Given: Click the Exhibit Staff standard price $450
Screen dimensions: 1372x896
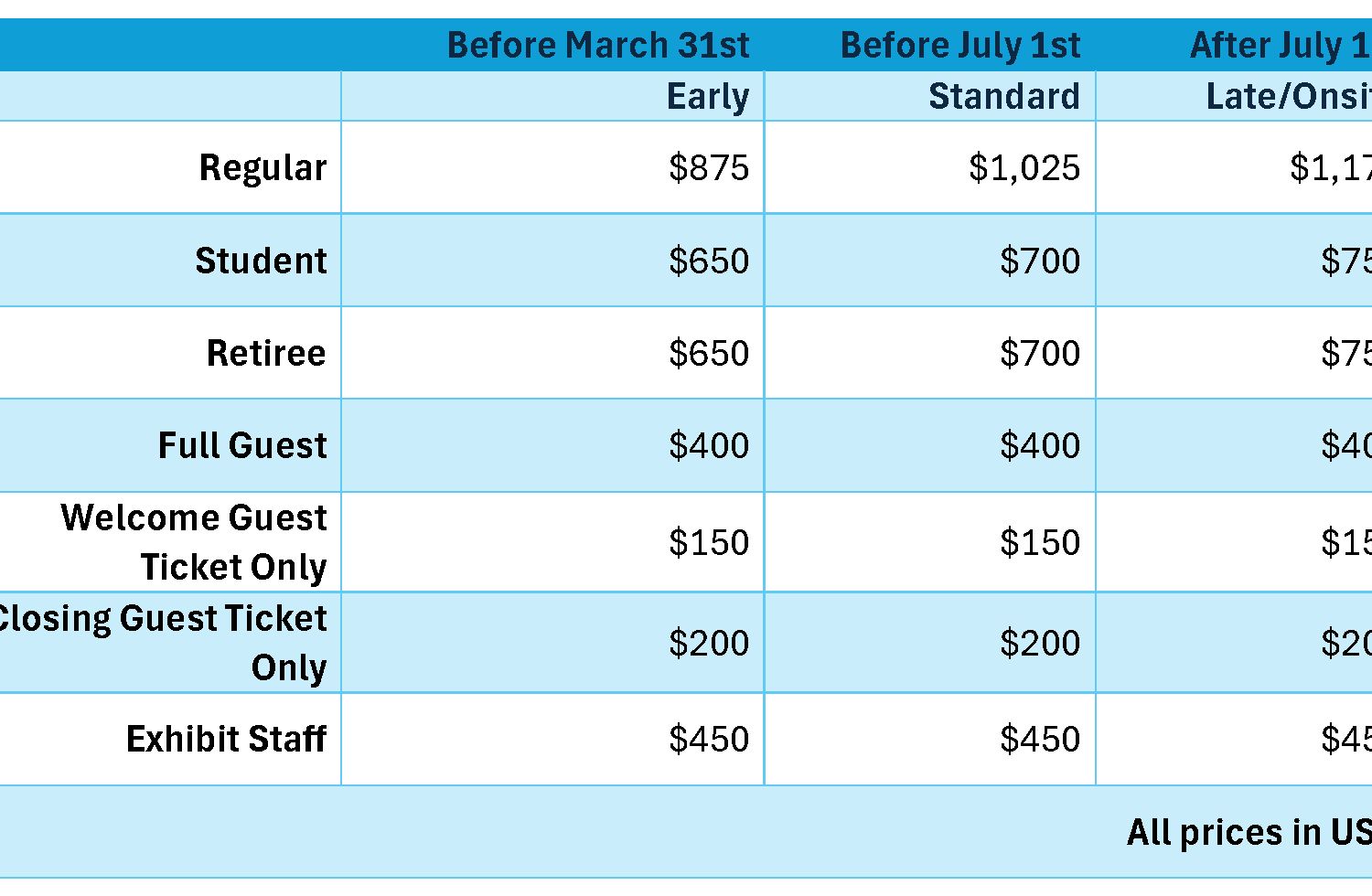Looking at the screenshot, I should click(1039, 739).
